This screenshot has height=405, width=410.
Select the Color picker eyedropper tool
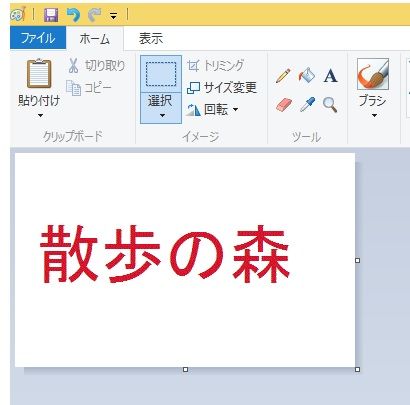tap(307, 104)
